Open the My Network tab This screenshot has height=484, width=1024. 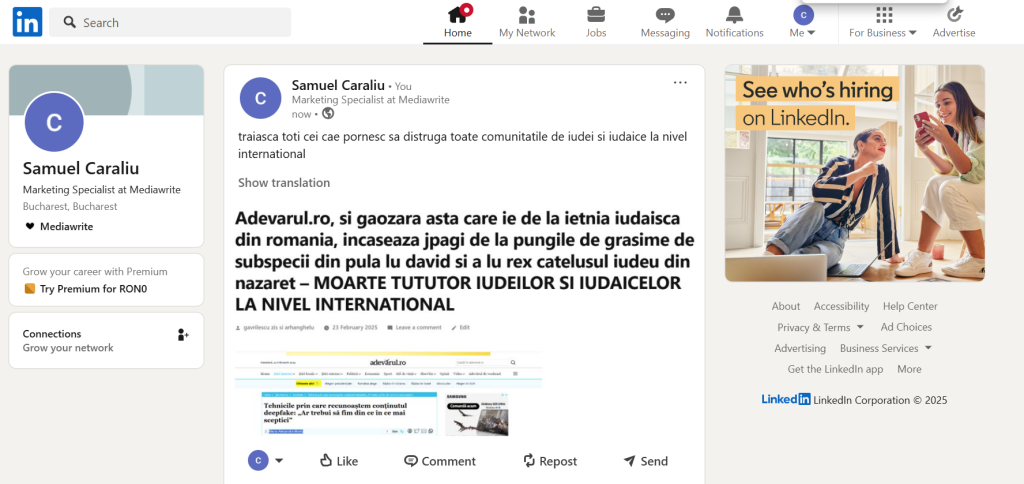pos(527,22)
